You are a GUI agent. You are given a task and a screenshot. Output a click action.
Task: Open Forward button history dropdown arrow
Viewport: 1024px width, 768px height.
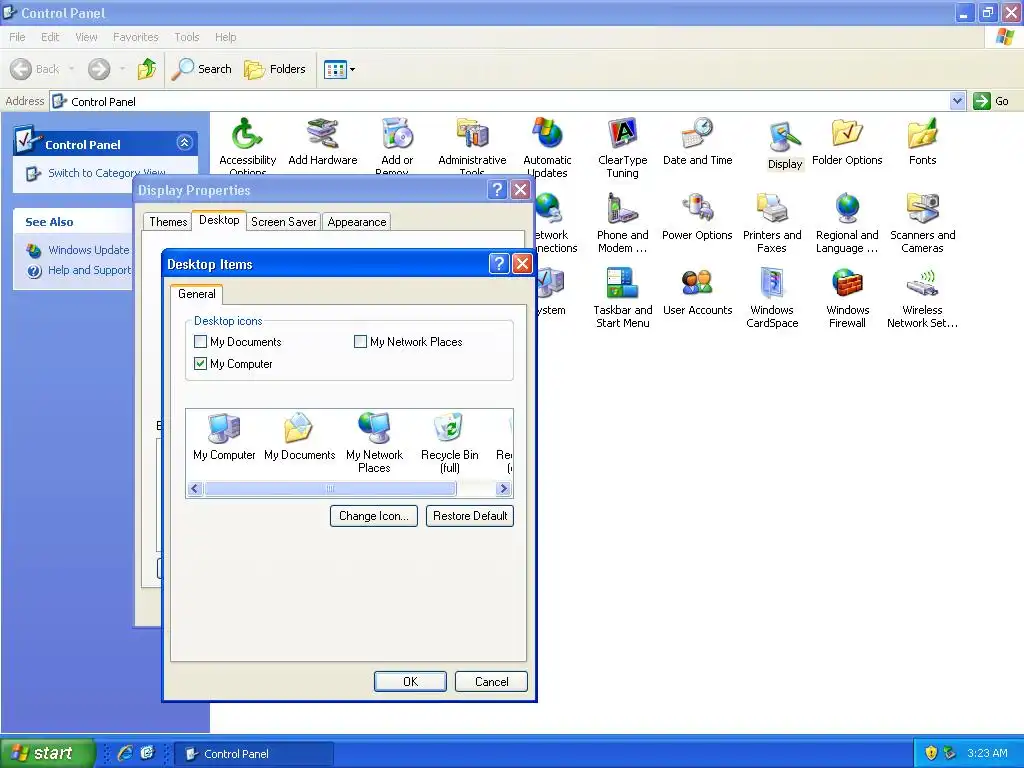coord(122,69)
